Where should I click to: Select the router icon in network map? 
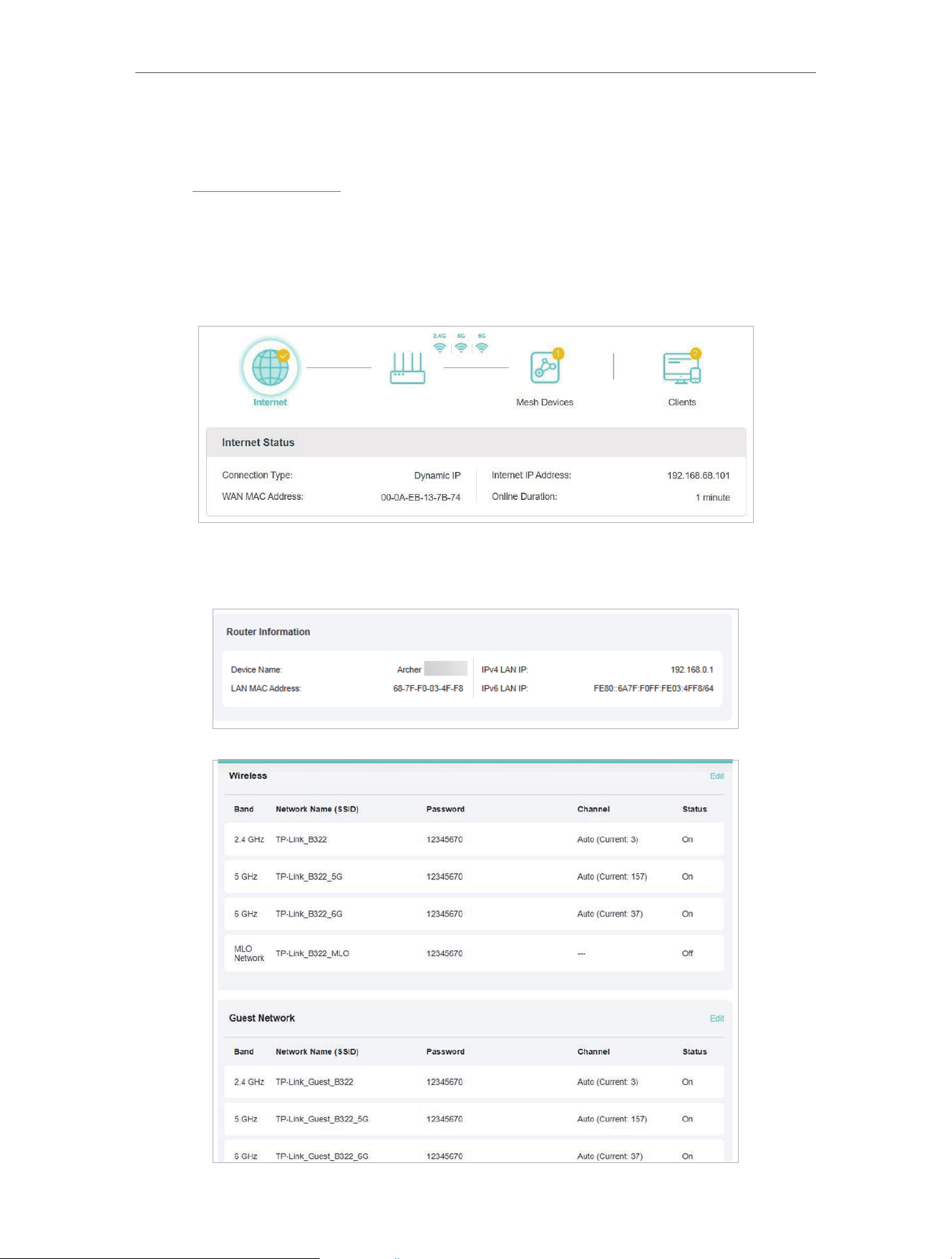tap(407, 368)
